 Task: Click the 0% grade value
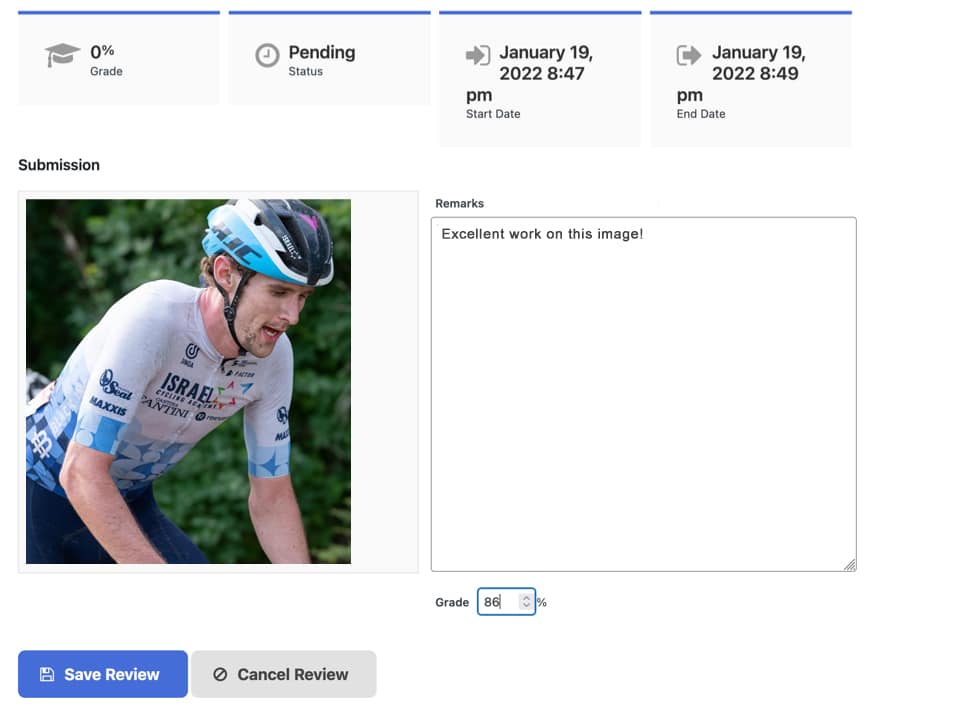102,51
